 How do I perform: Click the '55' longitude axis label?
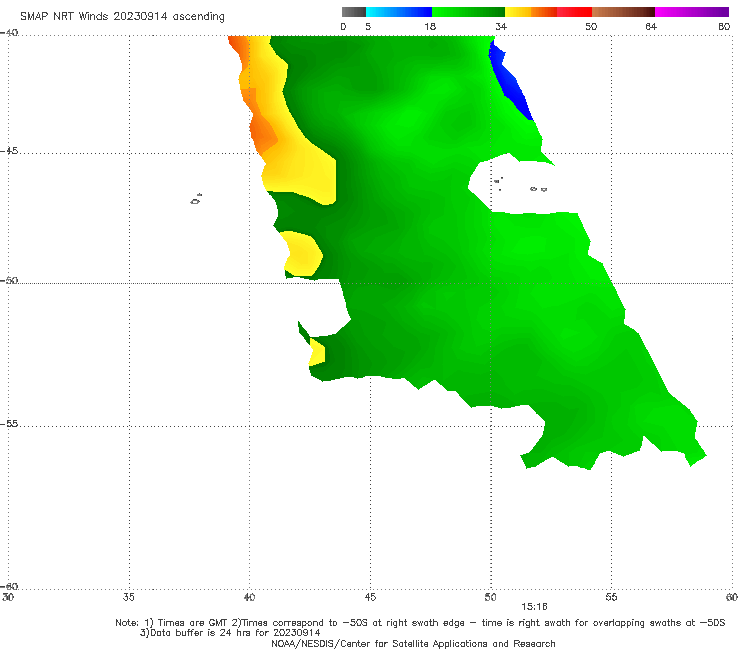point(611,598)
